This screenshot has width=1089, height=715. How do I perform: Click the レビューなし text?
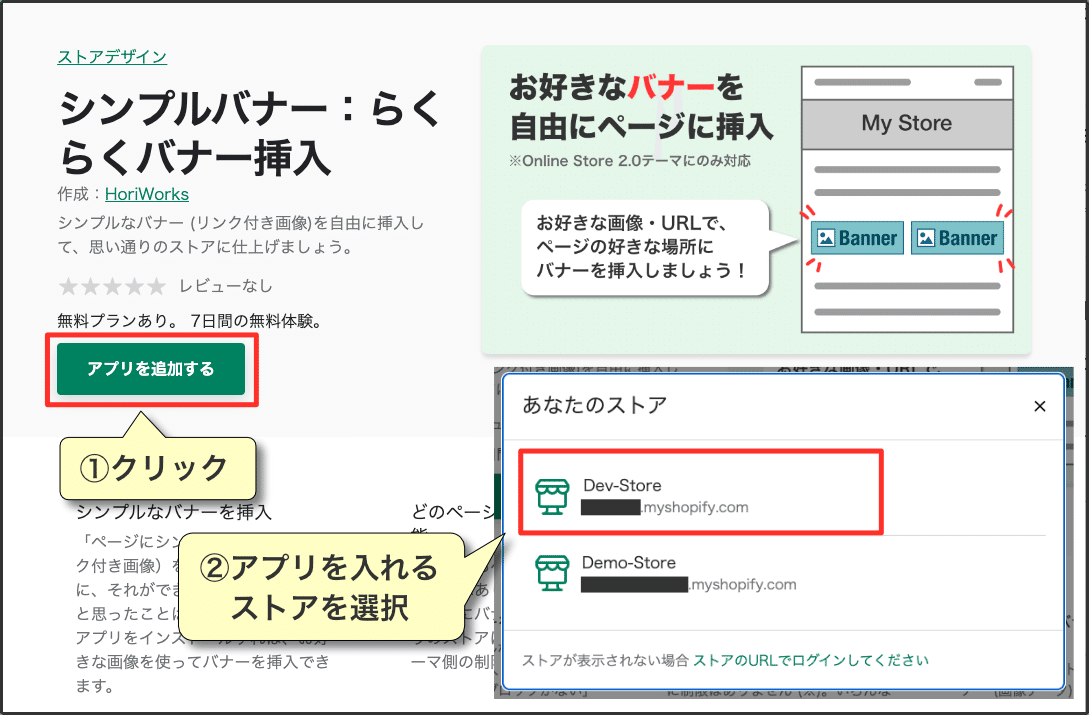click(226, 286)
